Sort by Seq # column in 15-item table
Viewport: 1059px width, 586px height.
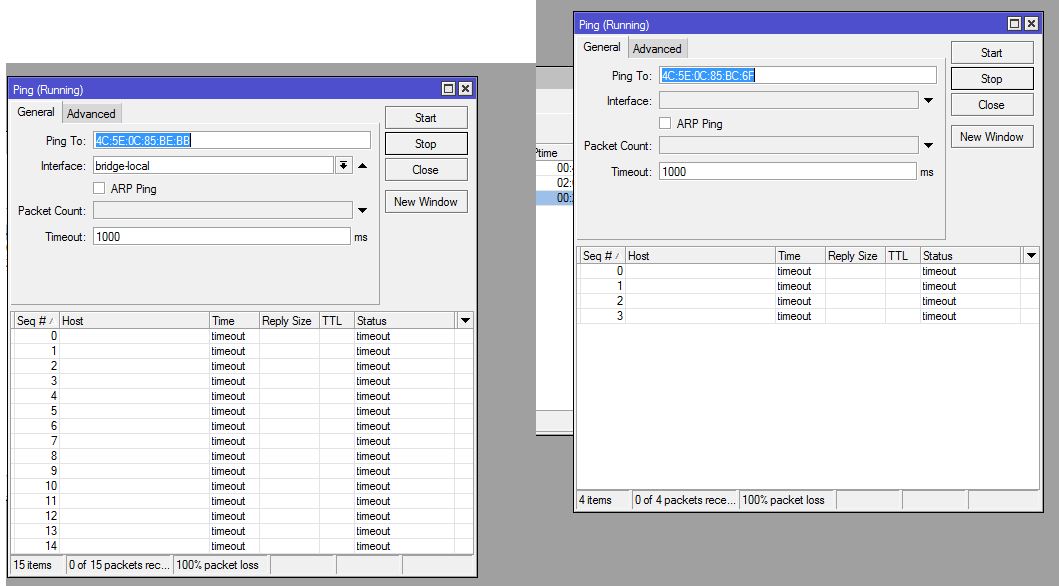(x=34, y=321)
